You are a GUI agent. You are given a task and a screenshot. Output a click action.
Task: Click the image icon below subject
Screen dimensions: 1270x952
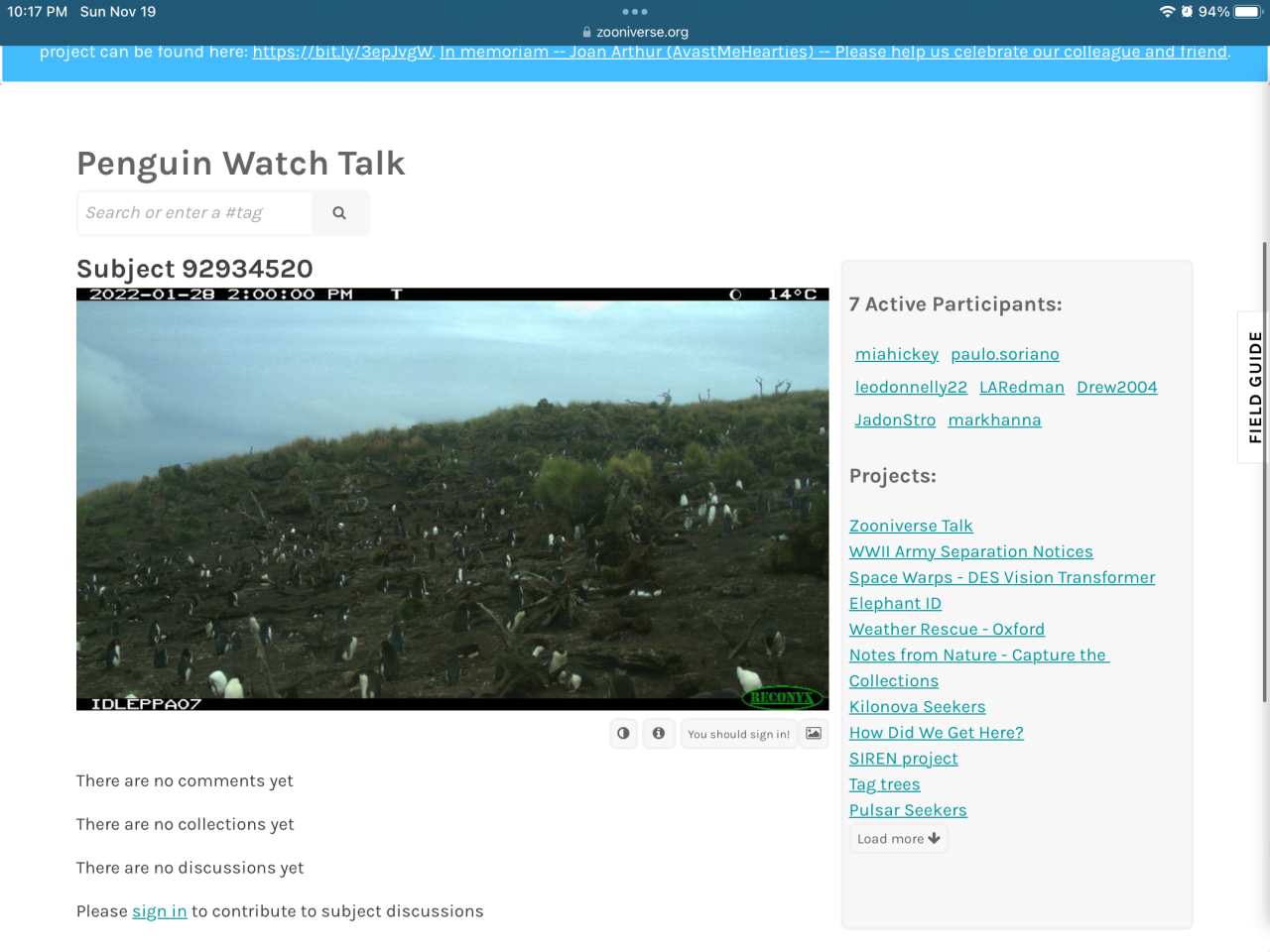click(x=814, y=734)
